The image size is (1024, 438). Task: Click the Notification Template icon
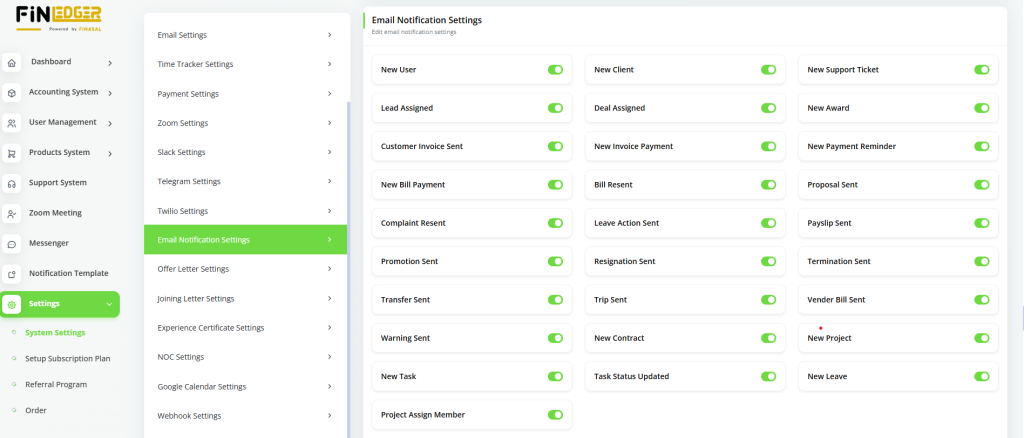tap(11, 274)
